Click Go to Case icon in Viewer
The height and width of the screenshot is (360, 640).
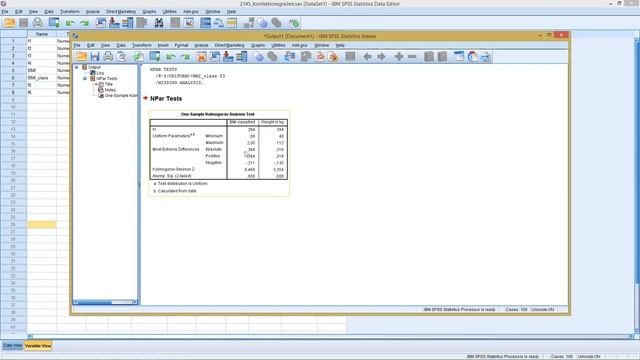tap(215, 57)
